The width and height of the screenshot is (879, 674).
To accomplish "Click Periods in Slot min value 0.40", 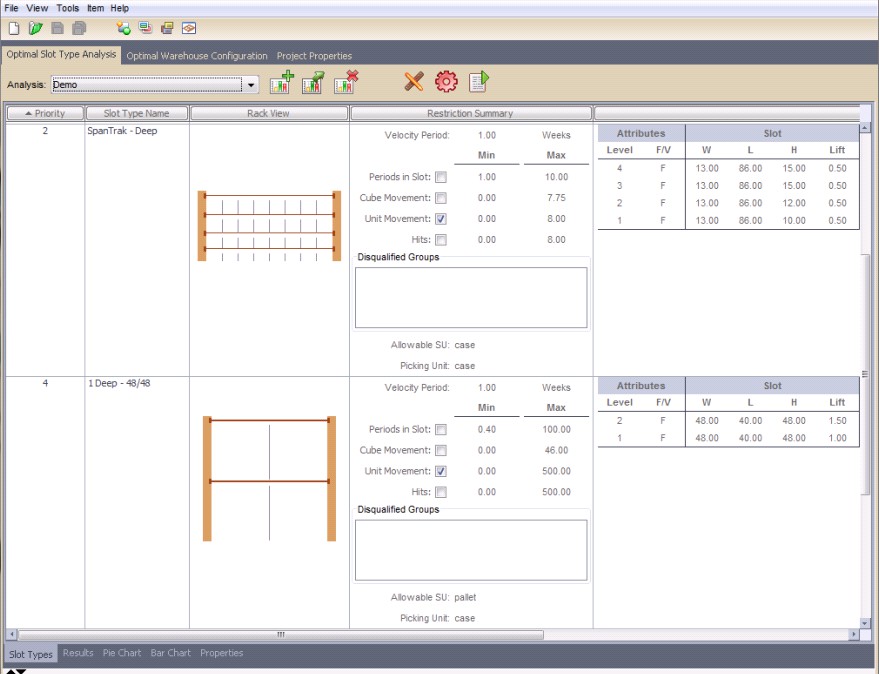I will (487, 430).
